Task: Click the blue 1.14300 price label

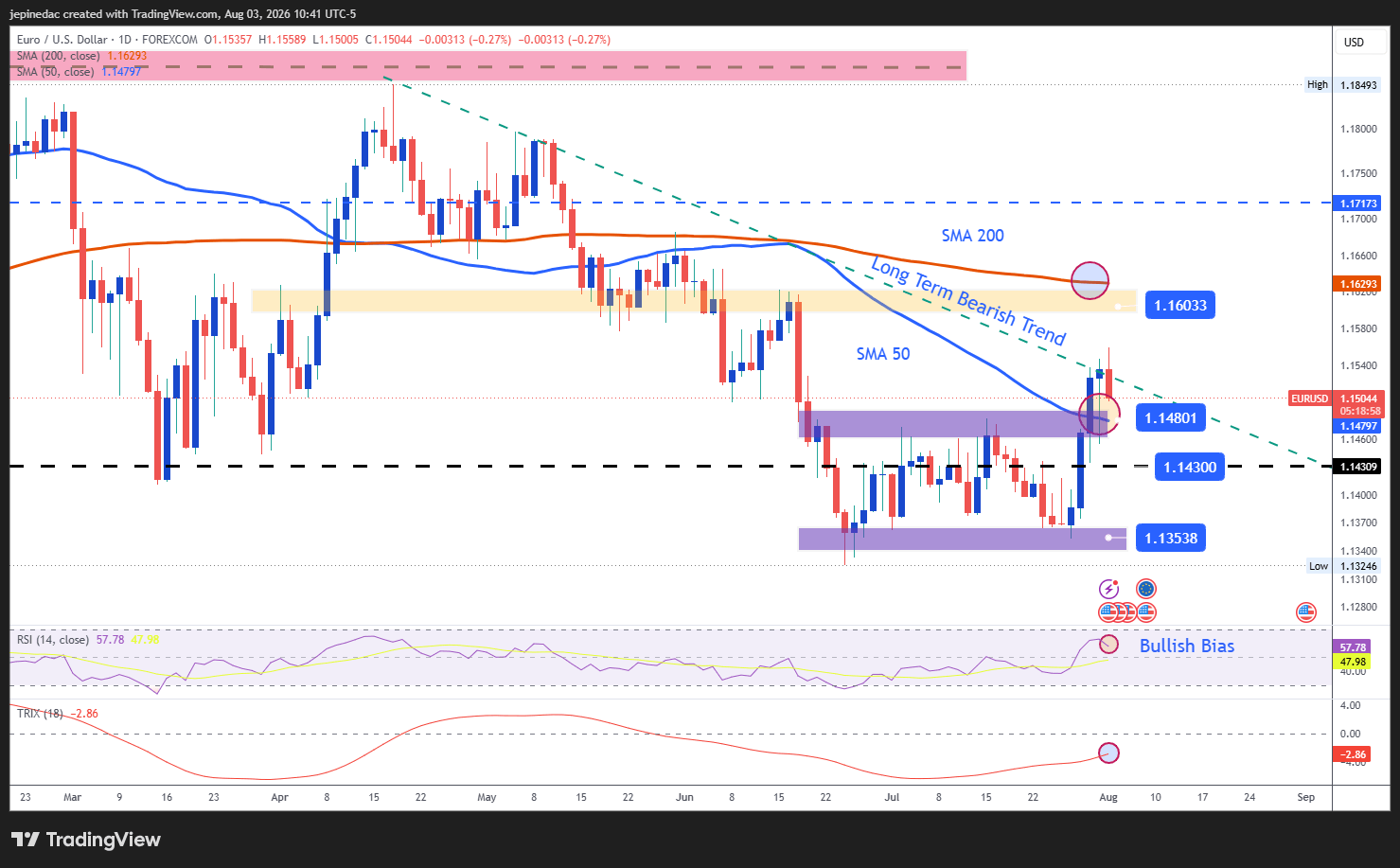Action: [1190, 467]
